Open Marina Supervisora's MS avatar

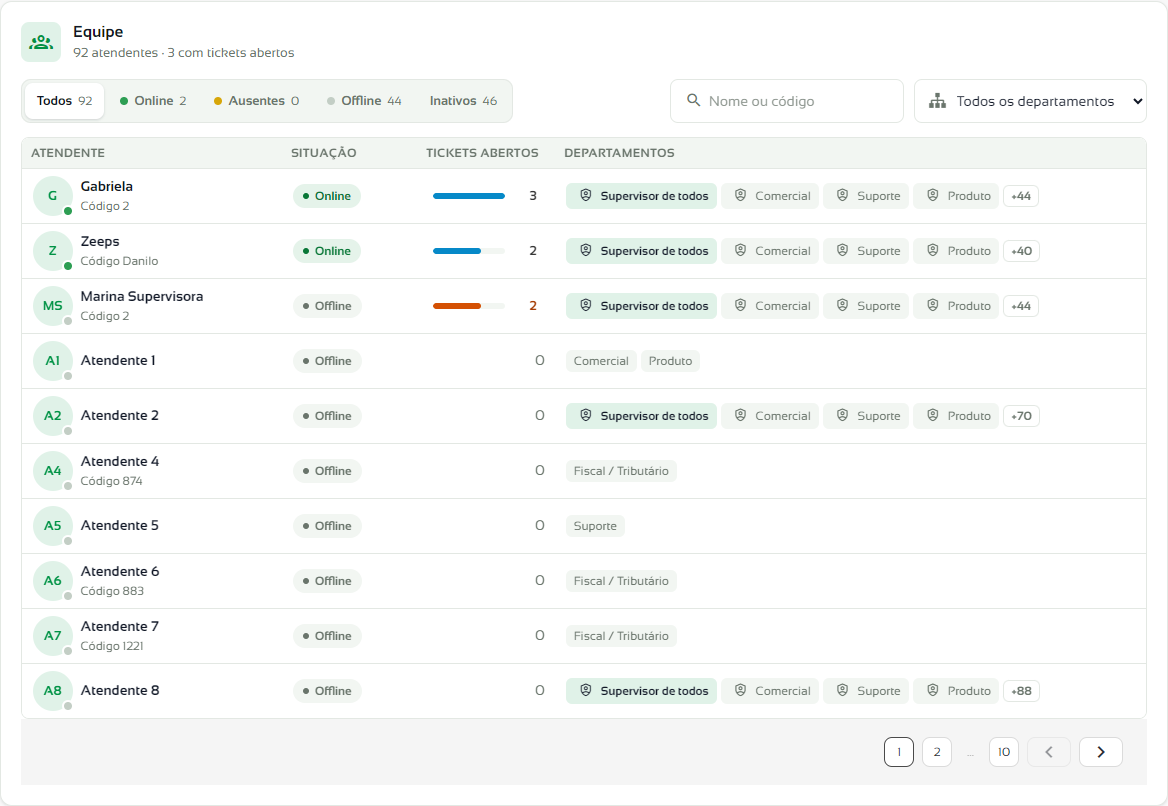[x=53, y=306]
